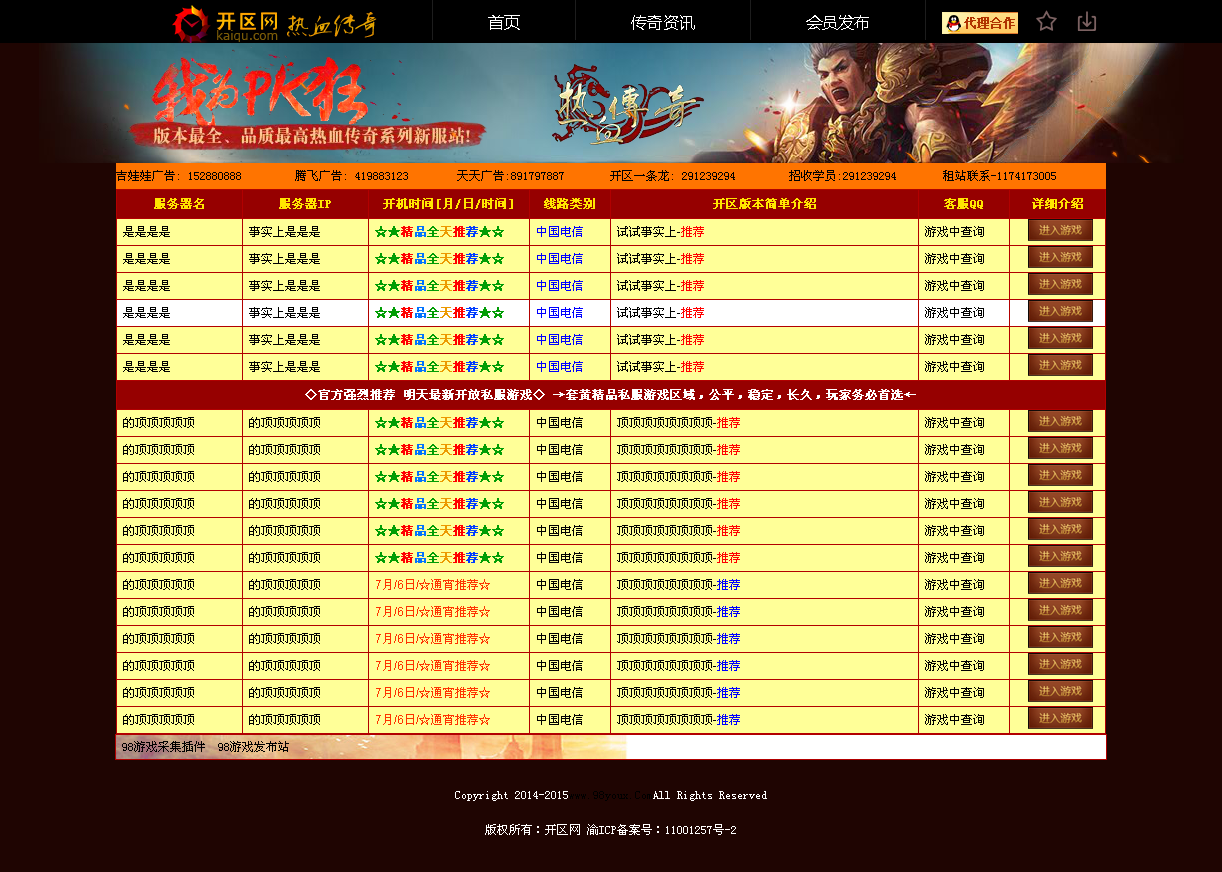Click 进入游戏 button in the last table row

pyautogui.click(x=1060, y=718)
